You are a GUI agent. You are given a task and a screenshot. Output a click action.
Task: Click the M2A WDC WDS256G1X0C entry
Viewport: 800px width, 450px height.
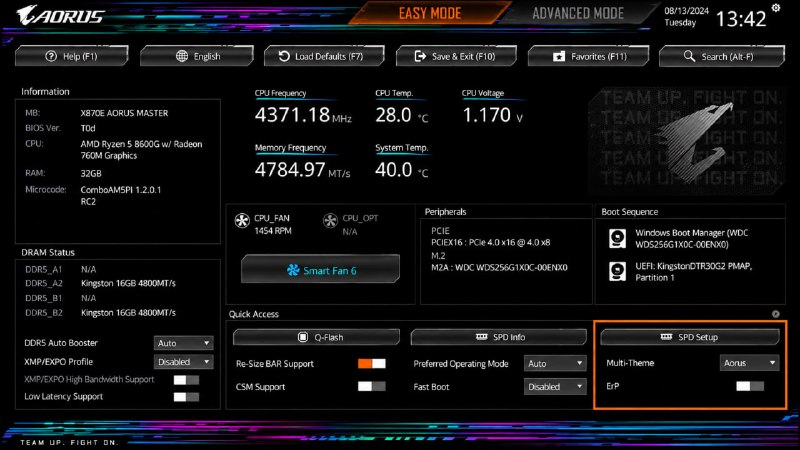coord(499,267)
